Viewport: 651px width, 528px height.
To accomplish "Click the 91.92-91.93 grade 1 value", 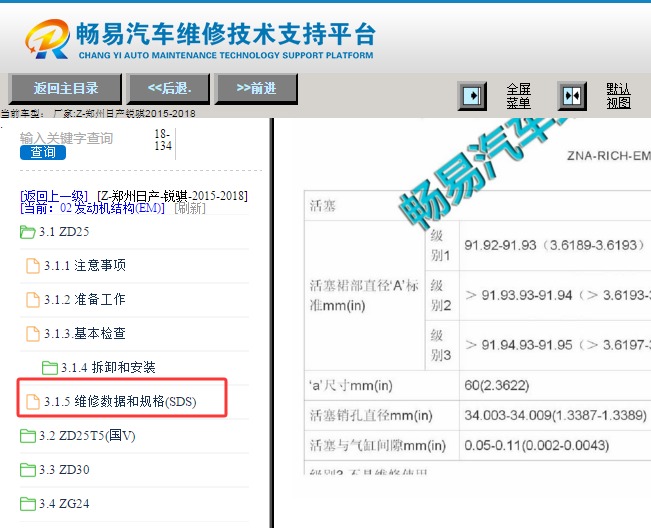I will click(x=555, y=245).
